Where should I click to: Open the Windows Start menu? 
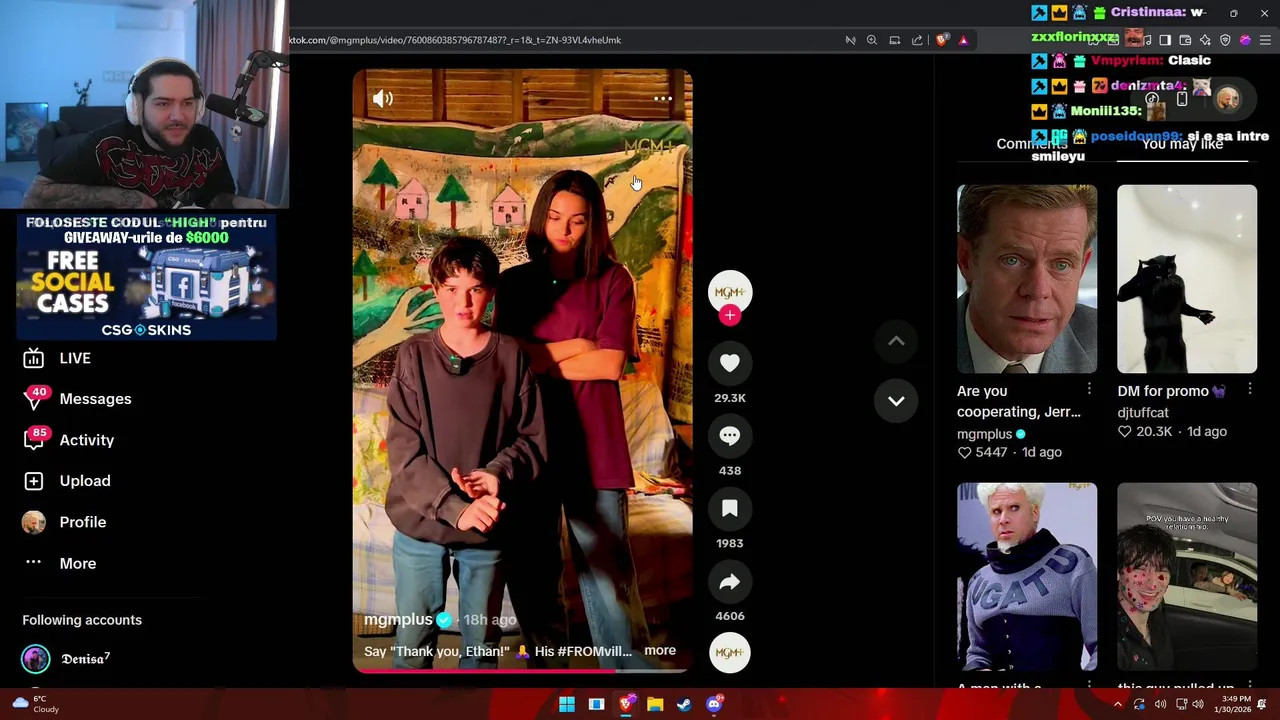pos(567,704)
